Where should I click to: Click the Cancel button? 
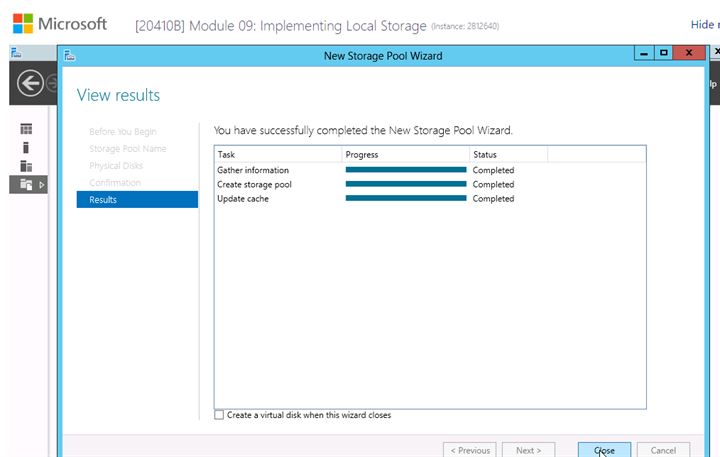pos(663,450)
